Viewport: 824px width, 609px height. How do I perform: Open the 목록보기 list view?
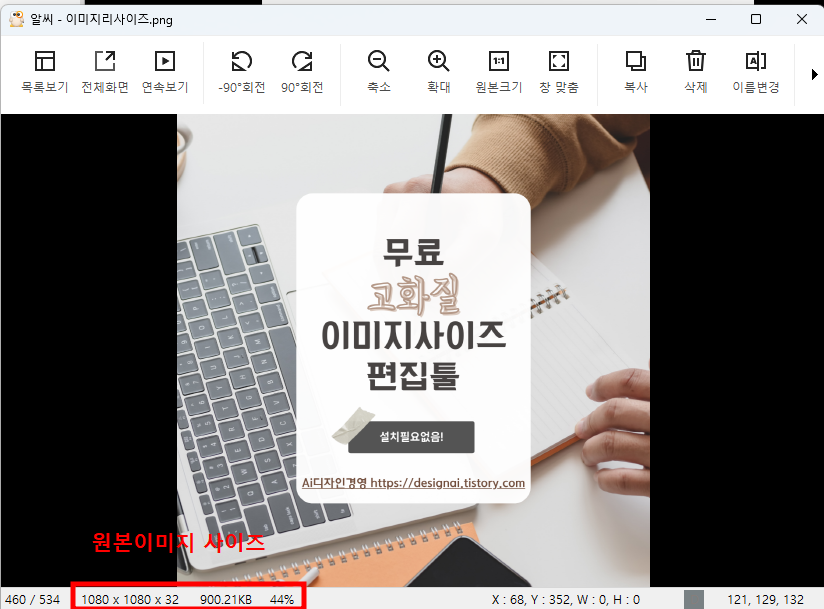pos(45,72)
